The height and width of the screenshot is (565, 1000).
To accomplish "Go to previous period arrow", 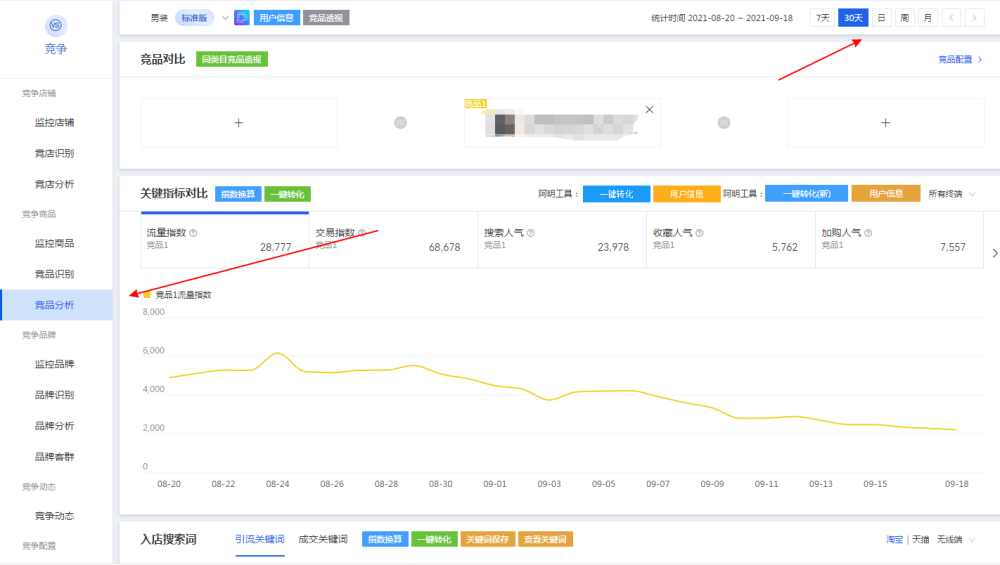I will pos(951,18).
